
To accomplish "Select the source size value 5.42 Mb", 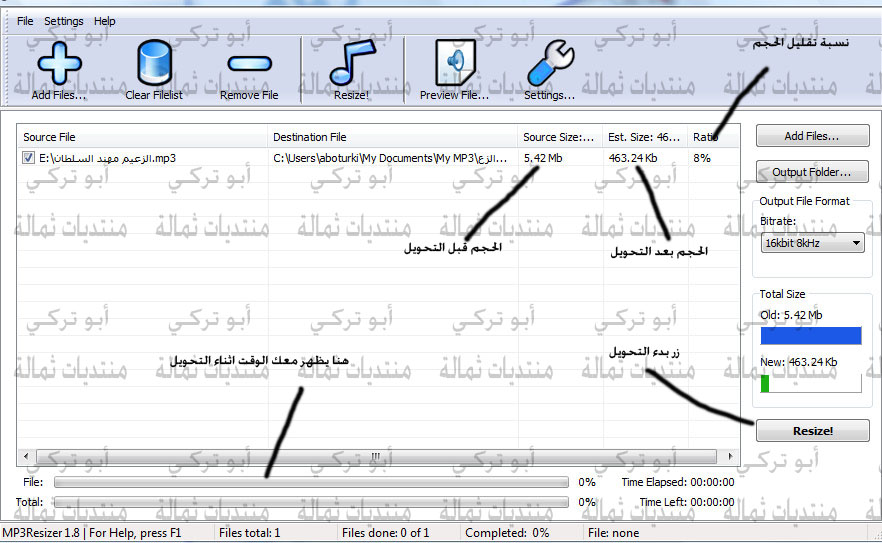I will [543, 158].
